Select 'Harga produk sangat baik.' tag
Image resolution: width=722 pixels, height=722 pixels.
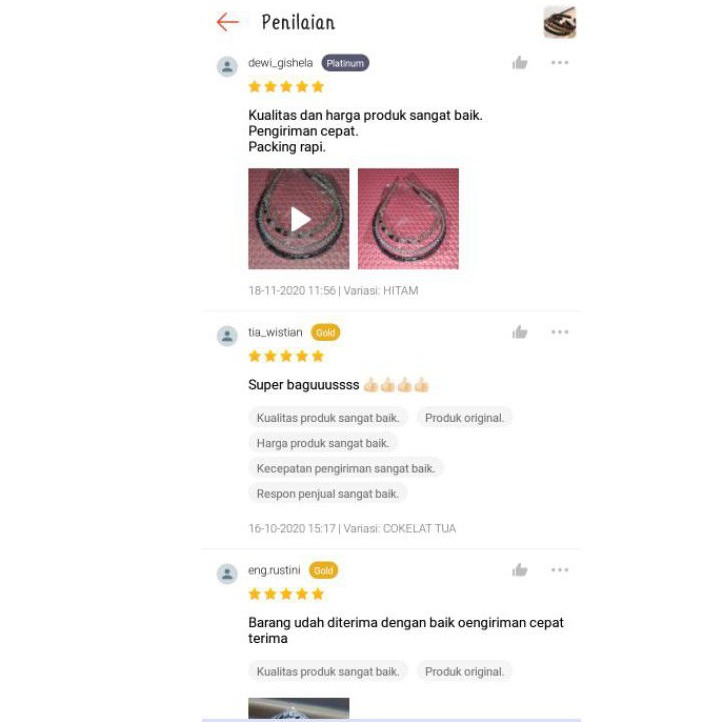(323, 443)
